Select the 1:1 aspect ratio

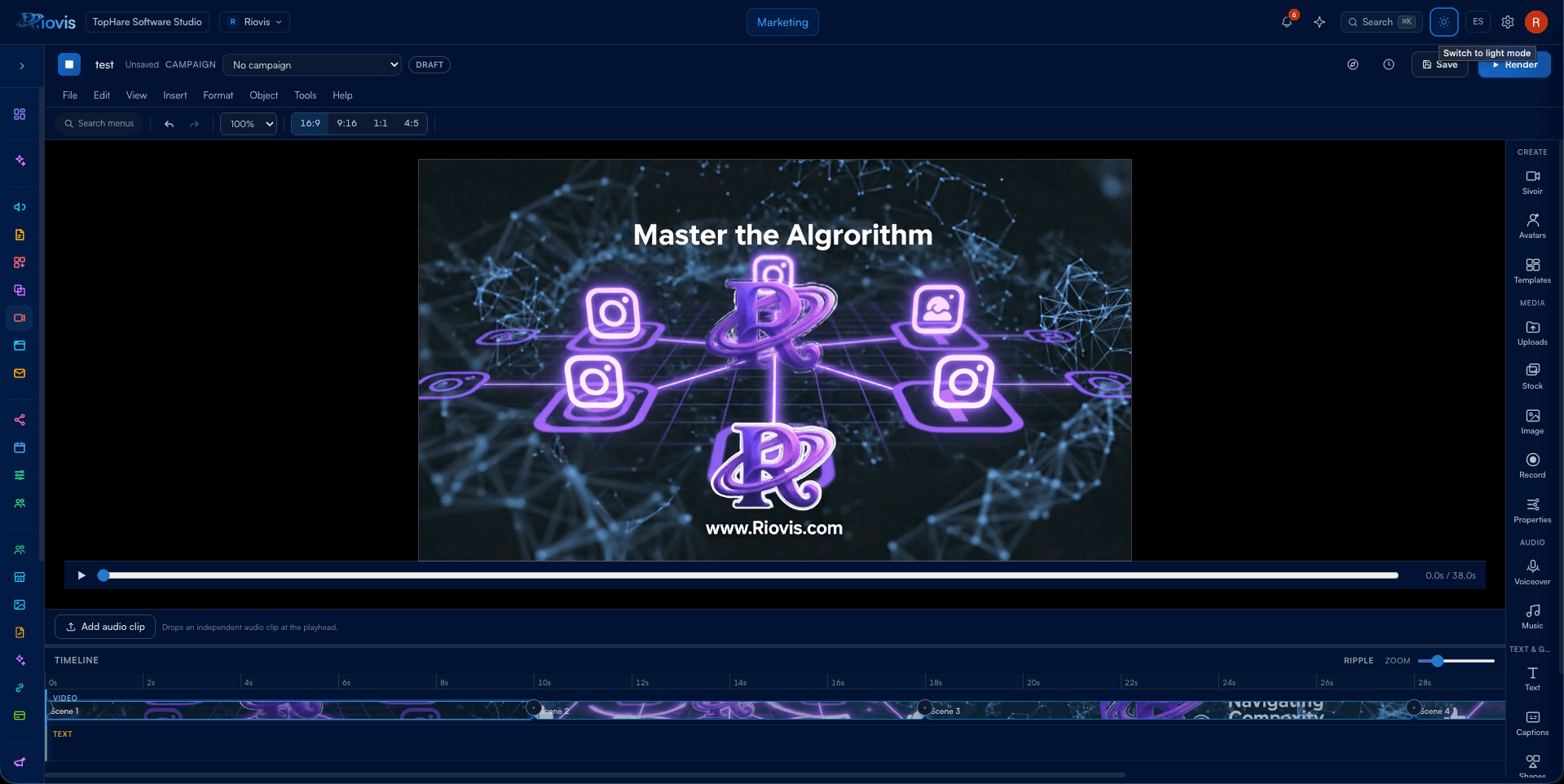coord(381,124)
